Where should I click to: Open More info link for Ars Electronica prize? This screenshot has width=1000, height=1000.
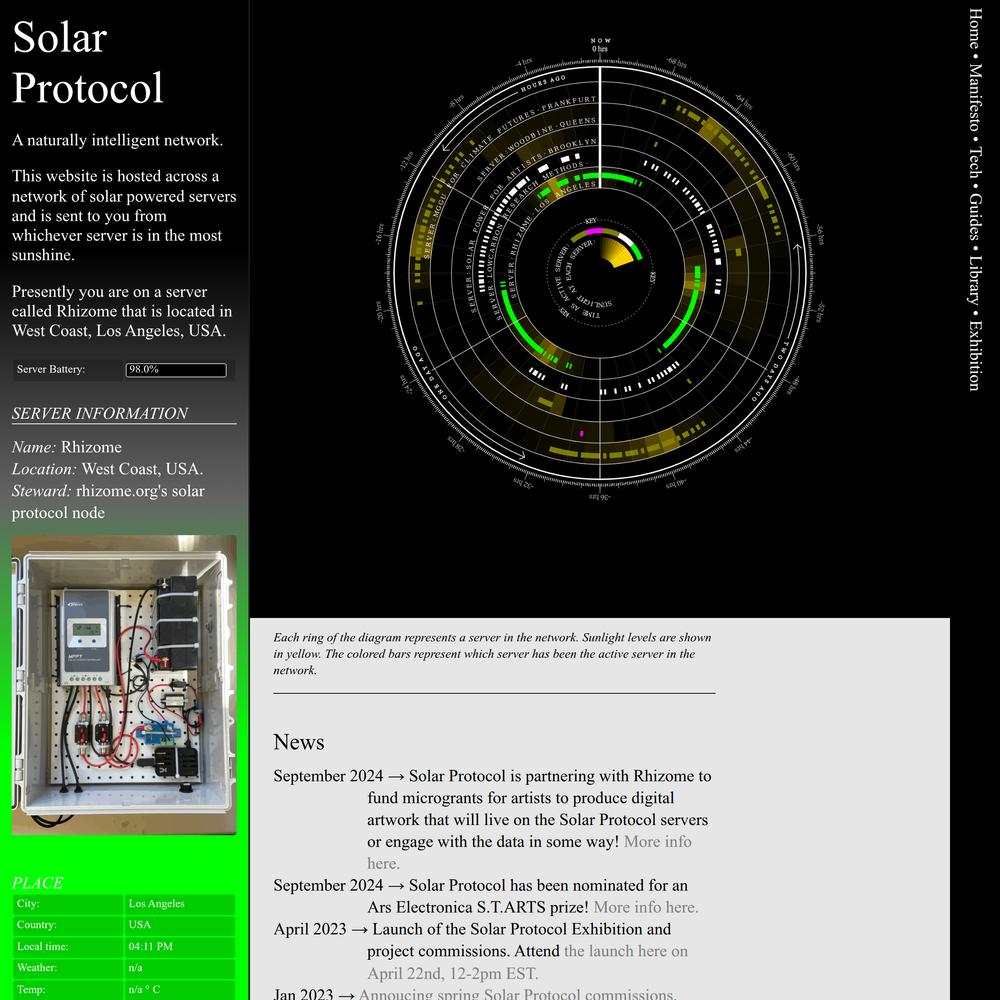coord(645,907)
